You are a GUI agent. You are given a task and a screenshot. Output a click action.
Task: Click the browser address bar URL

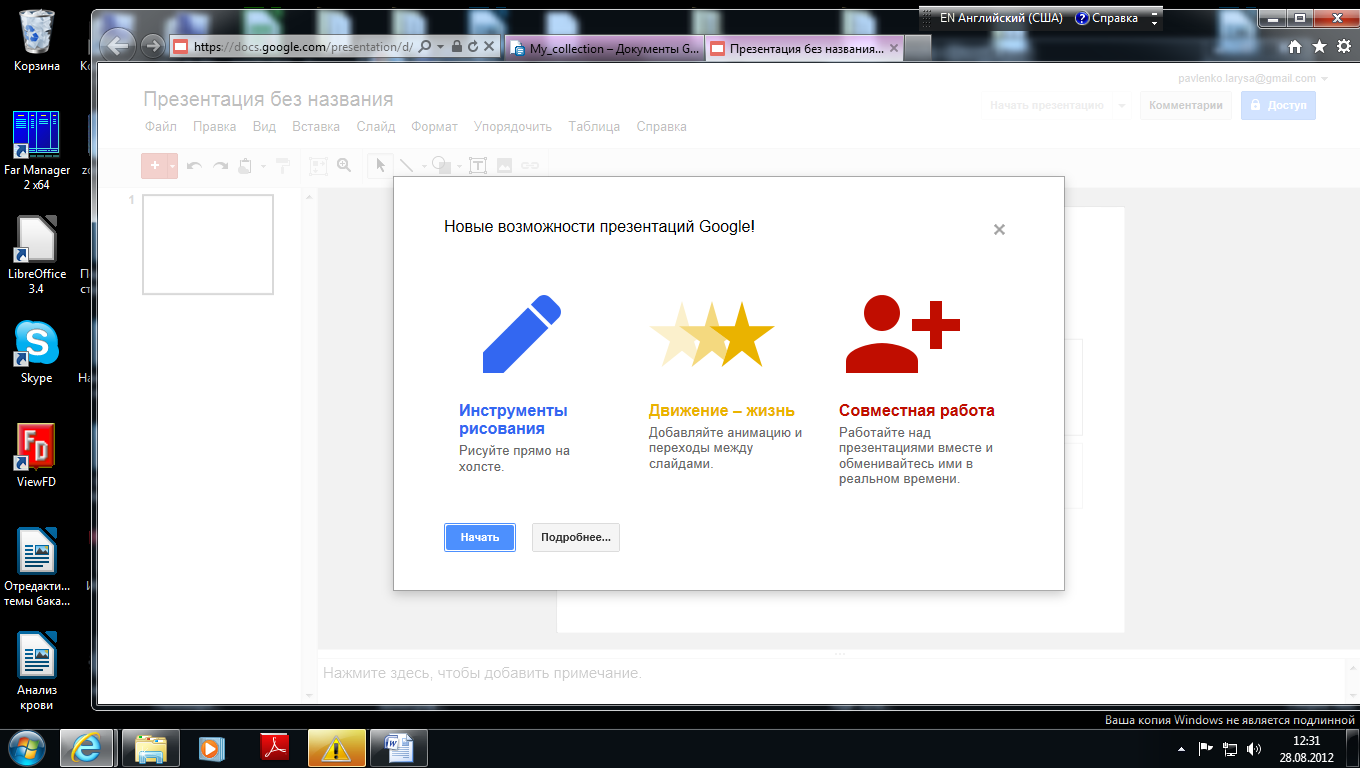coord(303,46)
